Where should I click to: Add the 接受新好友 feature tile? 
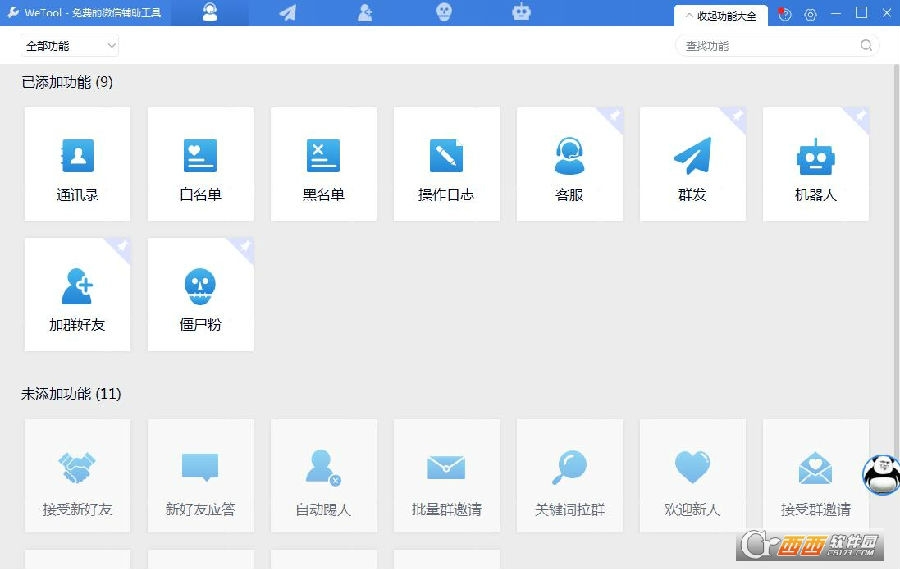coord(77,475)
